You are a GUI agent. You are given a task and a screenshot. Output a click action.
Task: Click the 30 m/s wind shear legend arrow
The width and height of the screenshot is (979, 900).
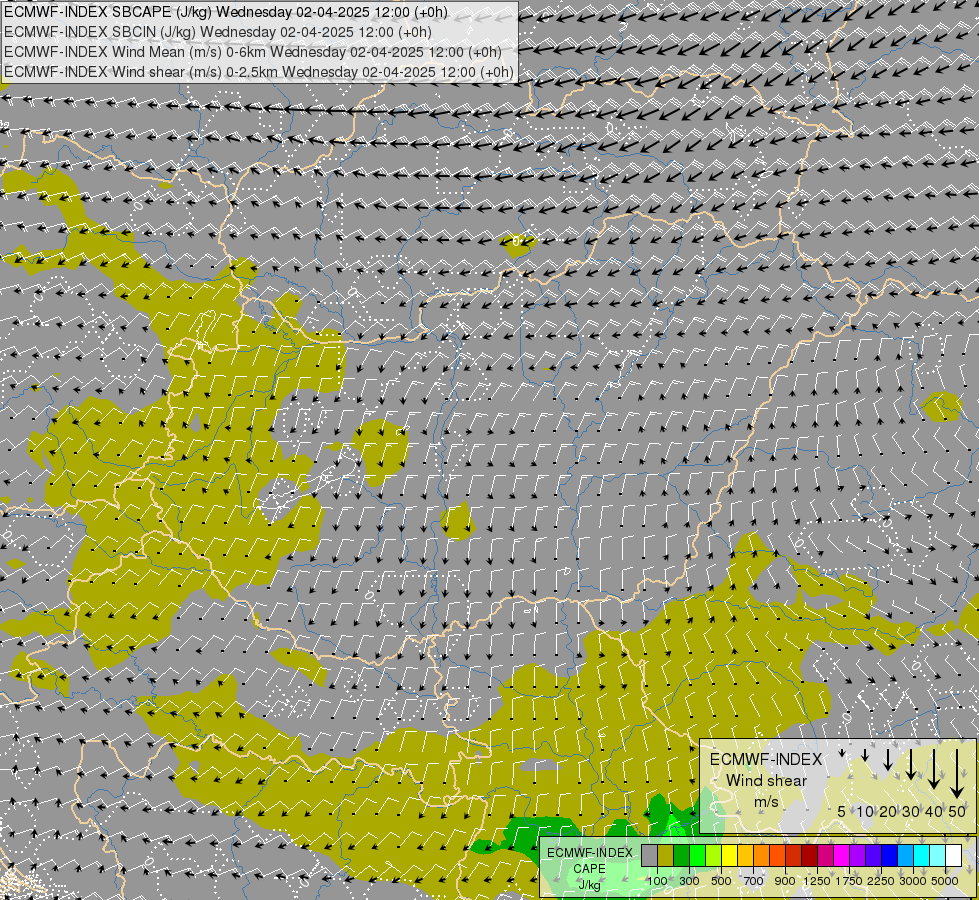coord(911,764)
